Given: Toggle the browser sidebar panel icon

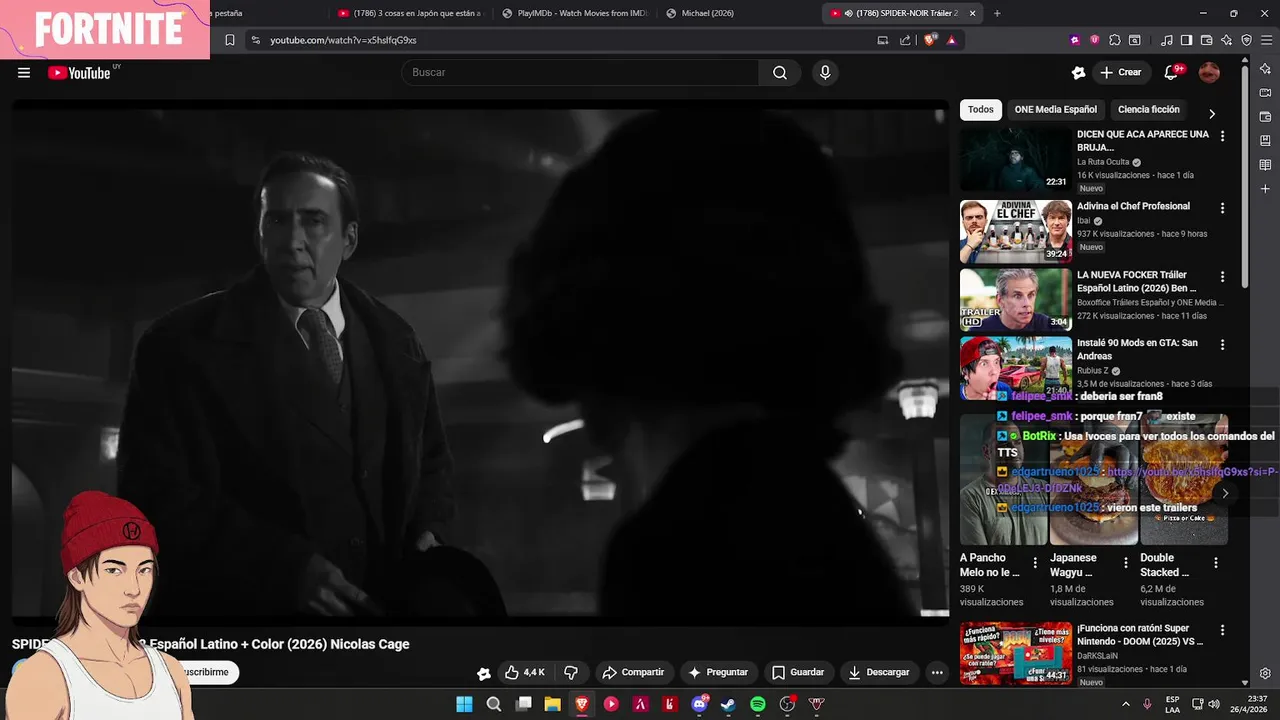Looking at the screenshot, I should (x=1187, y=40).
